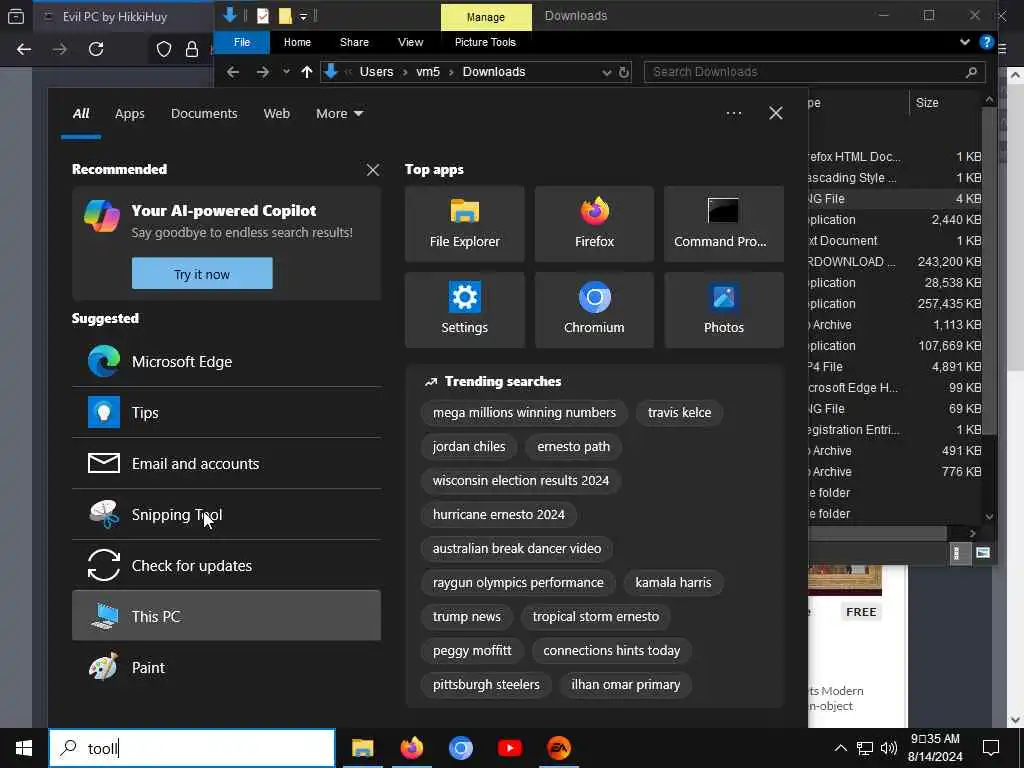
Task: Launch Snipping Tool from Suggested
Action: click(x=226, y=515)
